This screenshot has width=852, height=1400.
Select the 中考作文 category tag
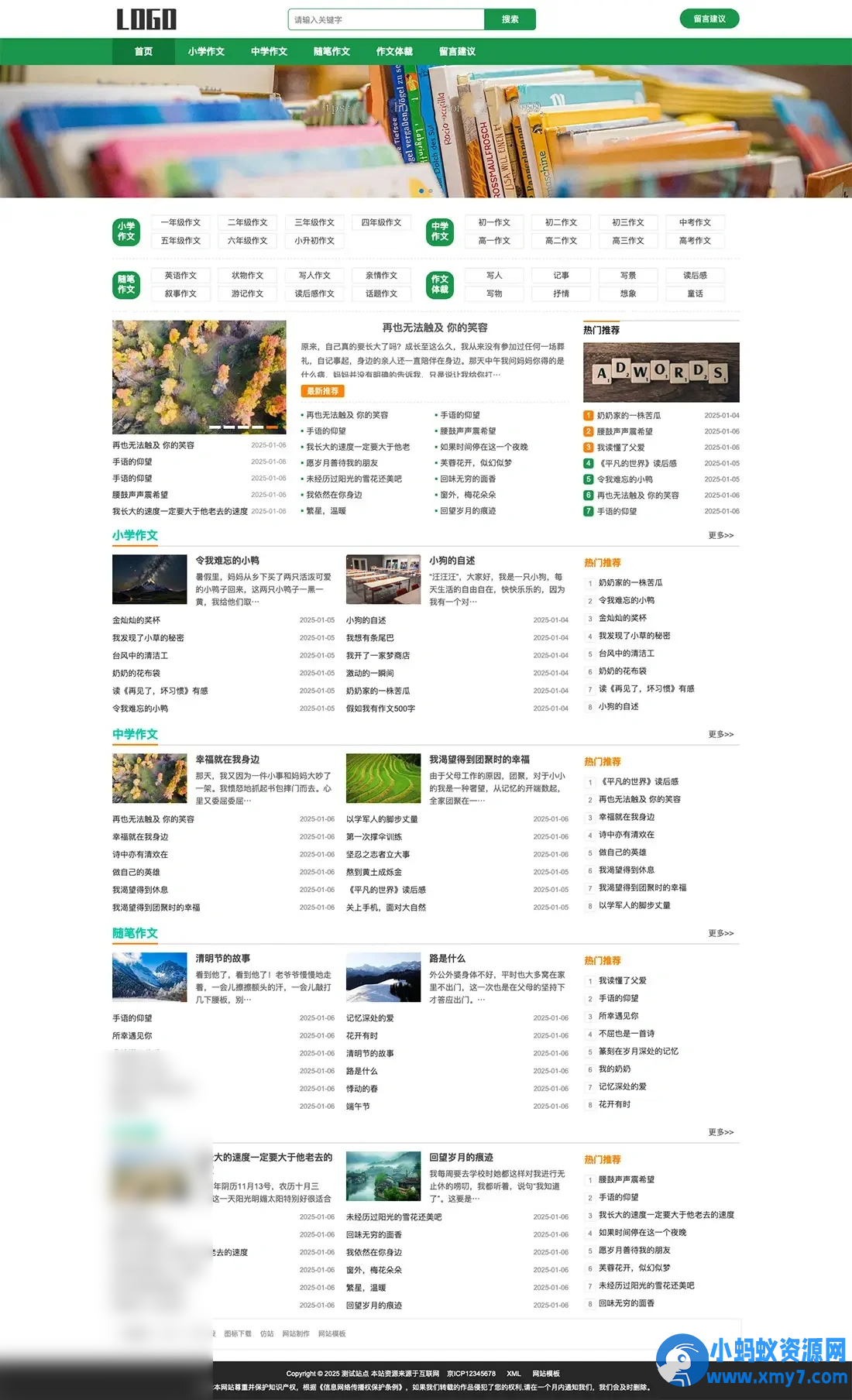695,222
